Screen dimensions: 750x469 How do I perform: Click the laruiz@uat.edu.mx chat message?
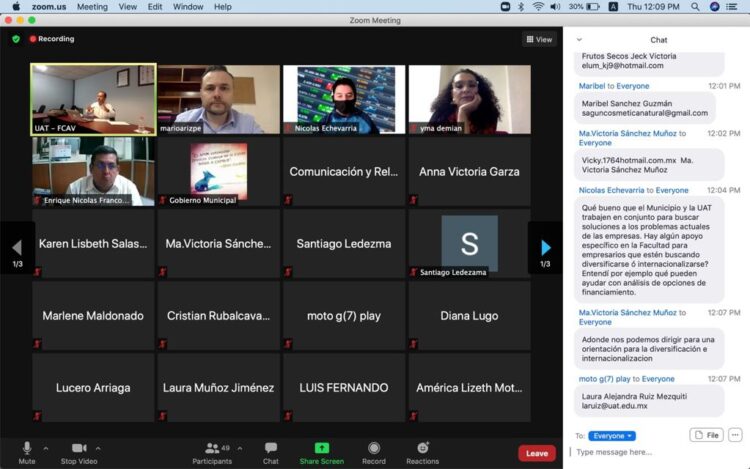[649, 401]
